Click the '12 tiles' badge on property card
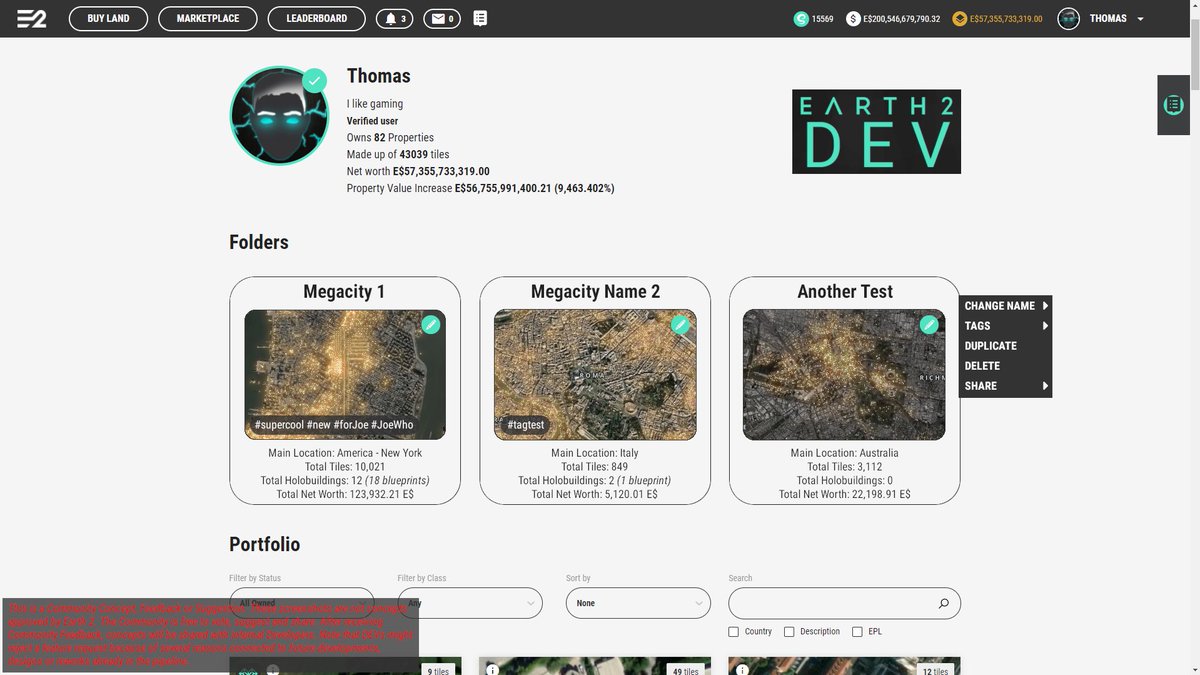This screenshot has width=1200, height=675. coord(935,671)
